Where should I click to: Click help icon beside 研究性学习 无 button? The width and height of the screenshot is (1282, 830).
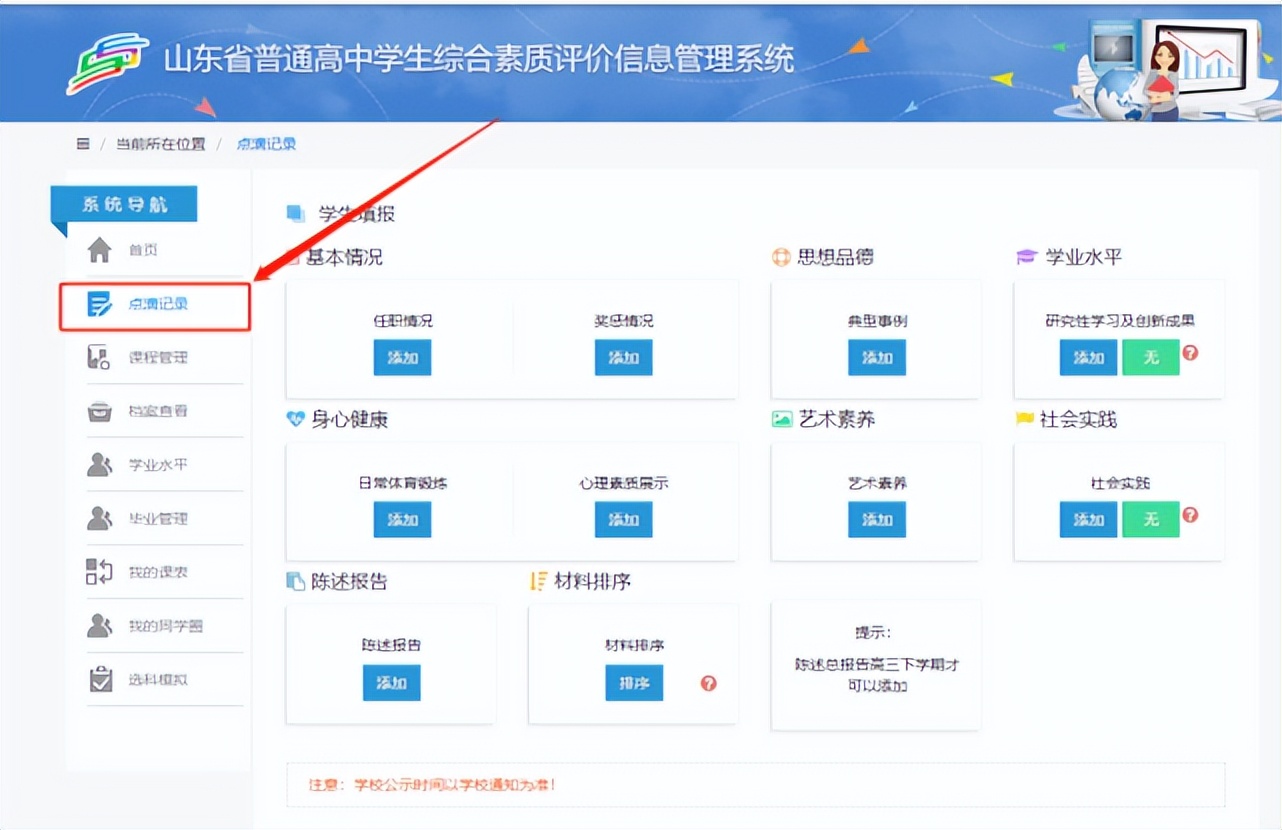click(x=1190, y=353)
